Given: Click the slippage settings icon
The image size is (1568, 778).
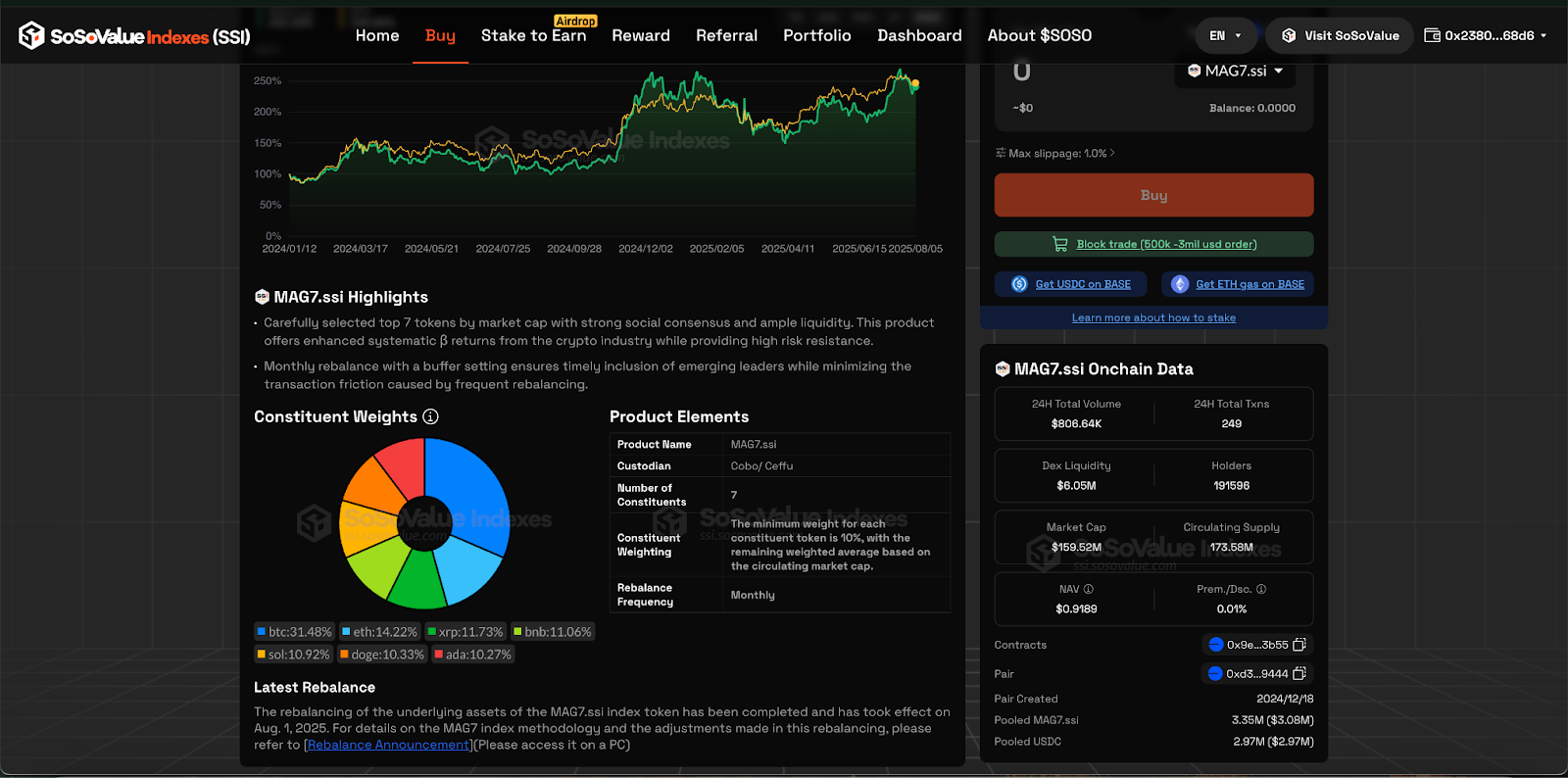Looking at the screenshot, I should pyautogui.click(x=1001, y=153).
